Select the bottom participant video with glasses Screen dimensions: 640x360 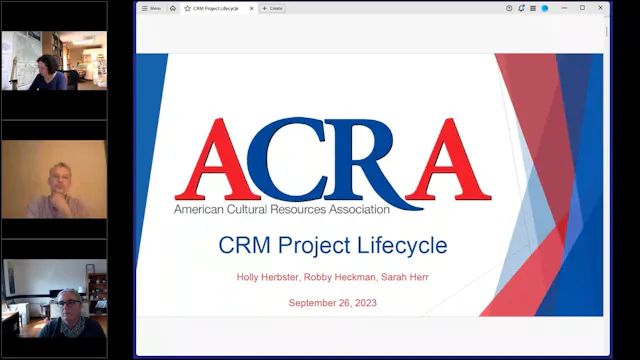54,298
